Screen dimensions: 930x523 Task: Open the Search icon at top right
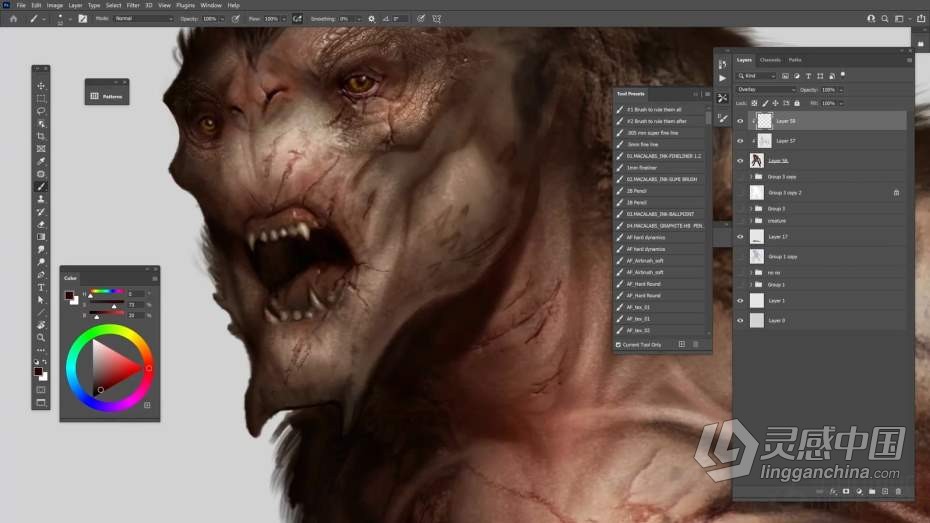point(885,19)
